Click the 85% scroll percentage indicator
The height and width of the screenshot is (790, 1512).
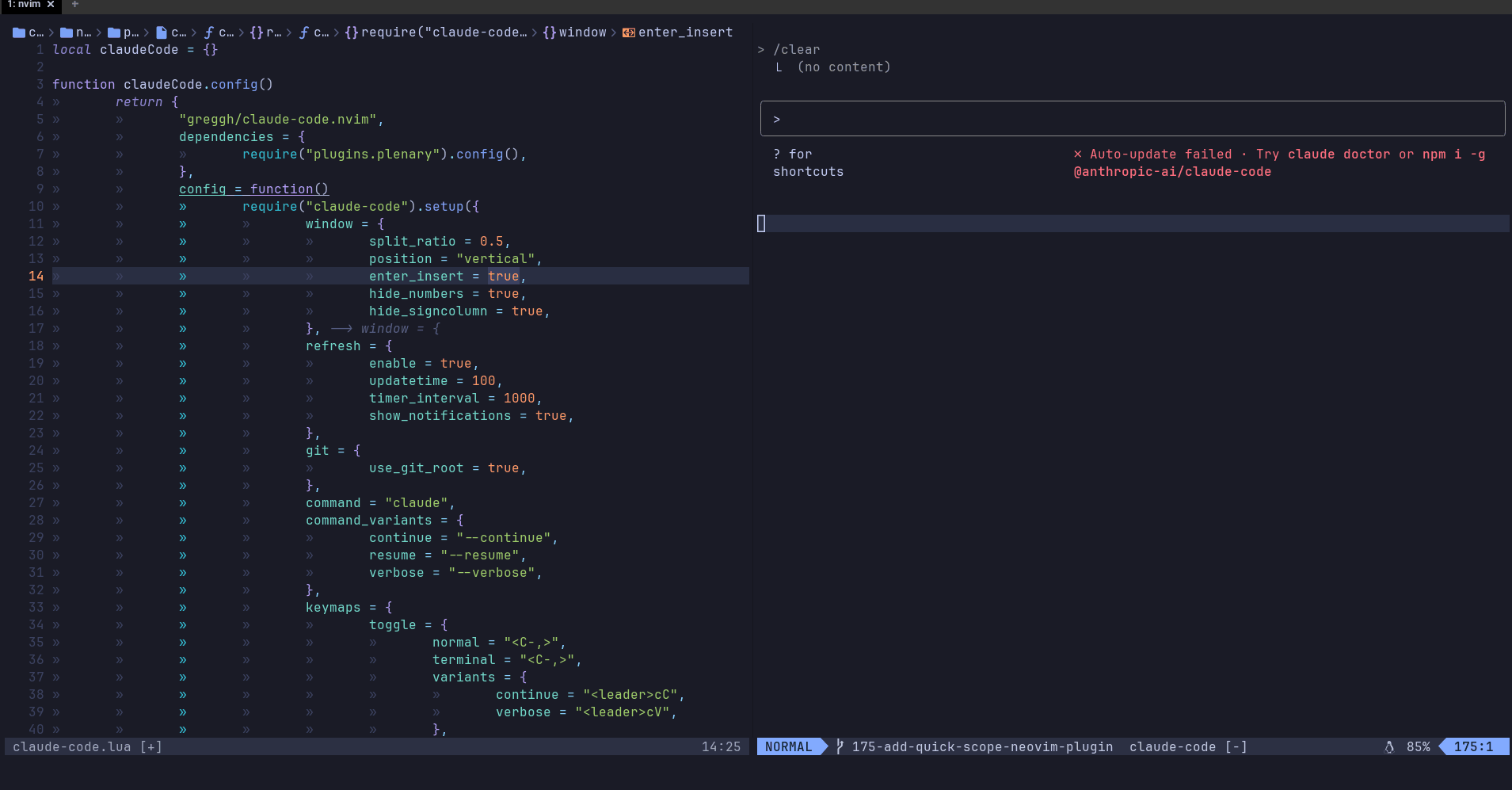[1419, 746]
